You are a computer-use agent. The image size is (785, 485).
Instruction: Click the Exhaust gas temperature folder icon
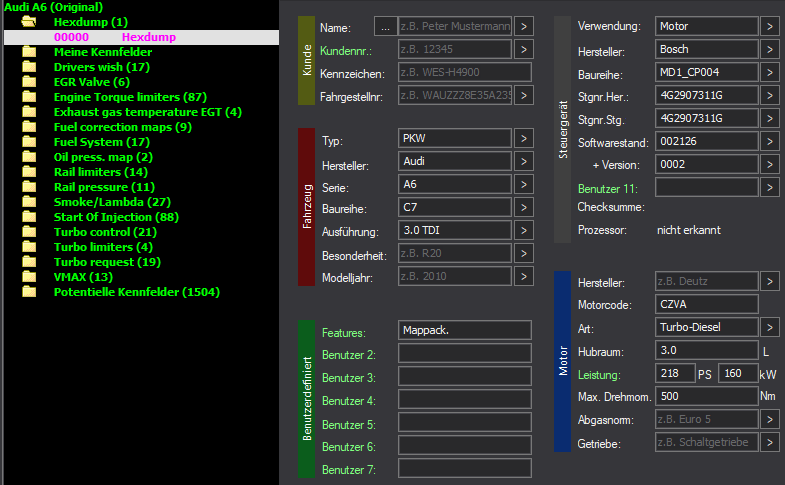[x=29, y=112]
